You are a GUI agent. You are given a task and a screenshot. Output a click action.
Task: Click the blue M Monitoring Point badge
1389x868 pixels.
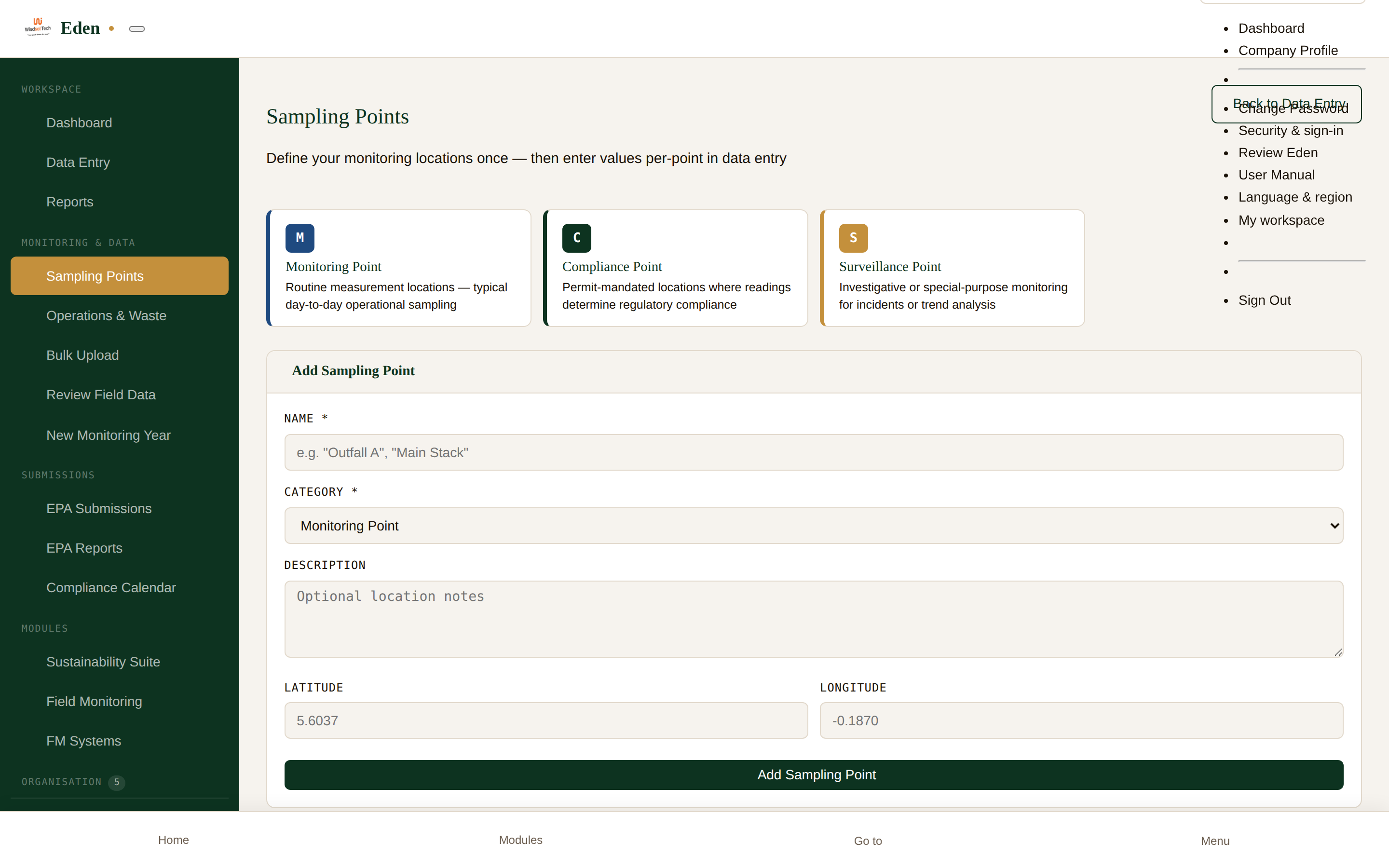300,238
